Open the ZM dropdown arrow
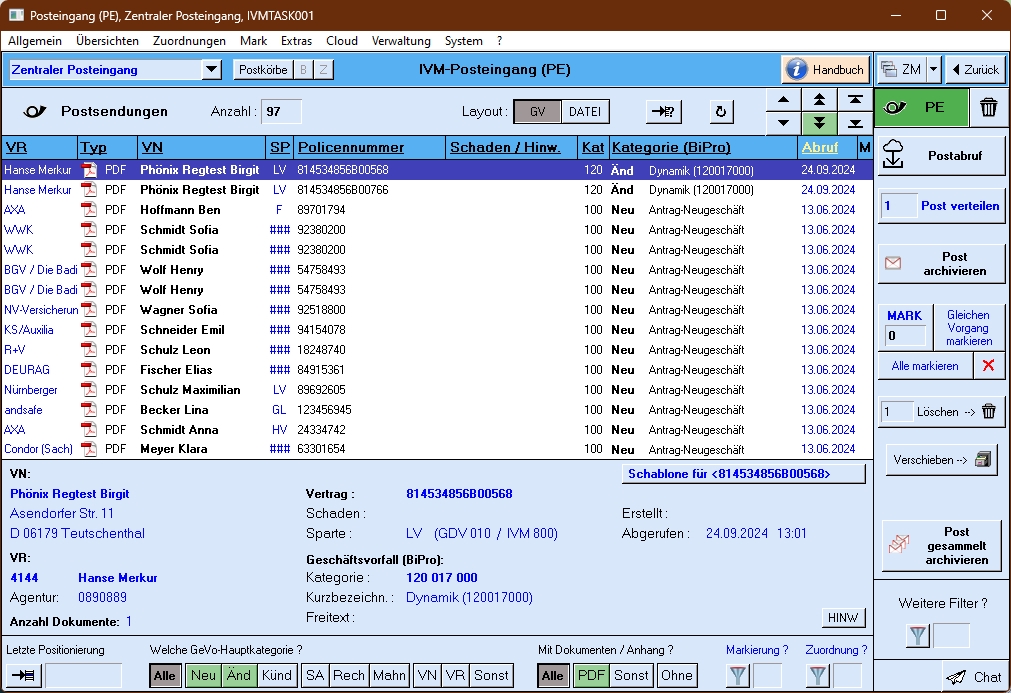Image resolution: width=1011 pixels, height=693 pixels. [933, 70]
